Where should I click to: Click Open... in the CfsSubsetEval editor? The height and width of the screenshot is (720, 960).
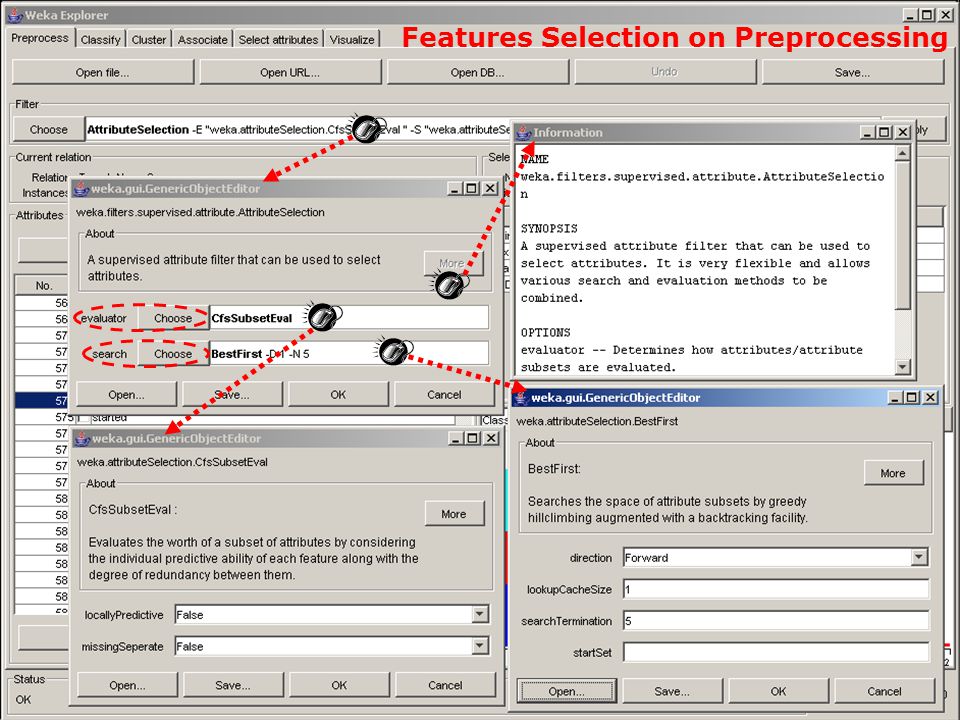(x=127, y=685)
